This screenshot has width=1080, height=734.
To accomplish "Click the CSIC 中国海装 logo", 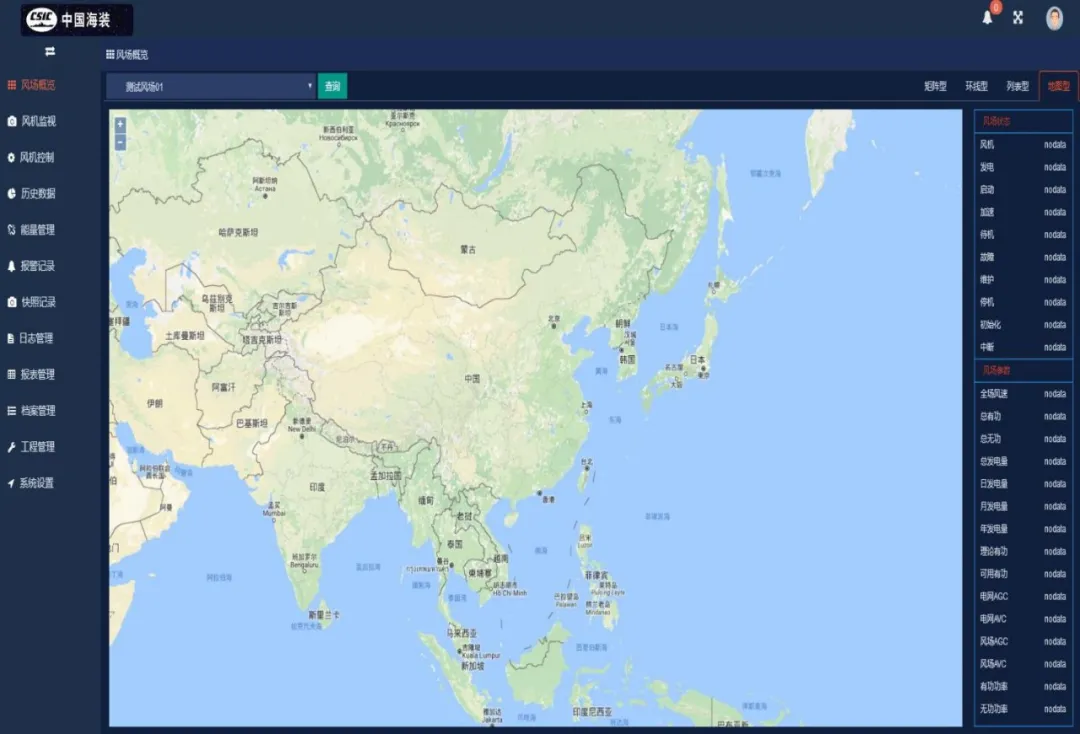I will click(77, 19).
